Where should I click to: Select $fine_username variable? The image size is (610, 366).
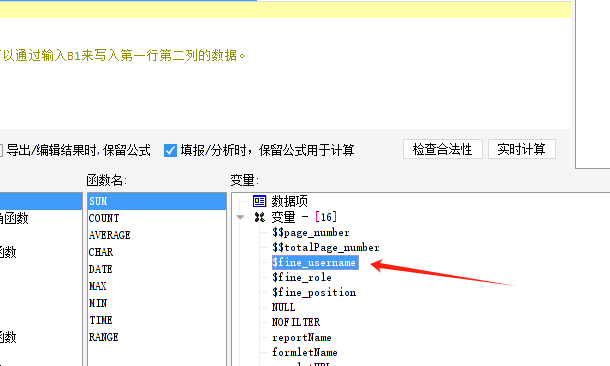pyautogui.click(x=315, y=263)
